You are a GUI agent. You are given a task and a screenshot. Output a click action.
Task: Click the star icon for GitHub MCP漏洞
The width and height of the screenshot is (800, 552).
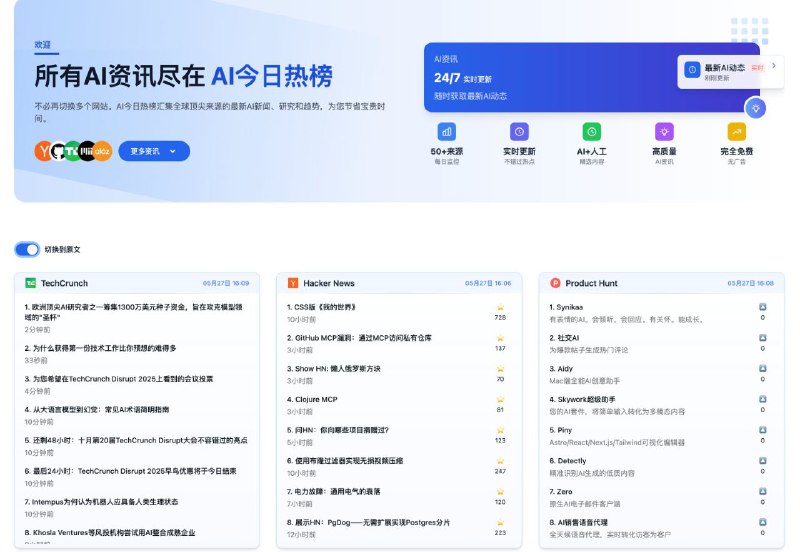[x=501, y=338]
